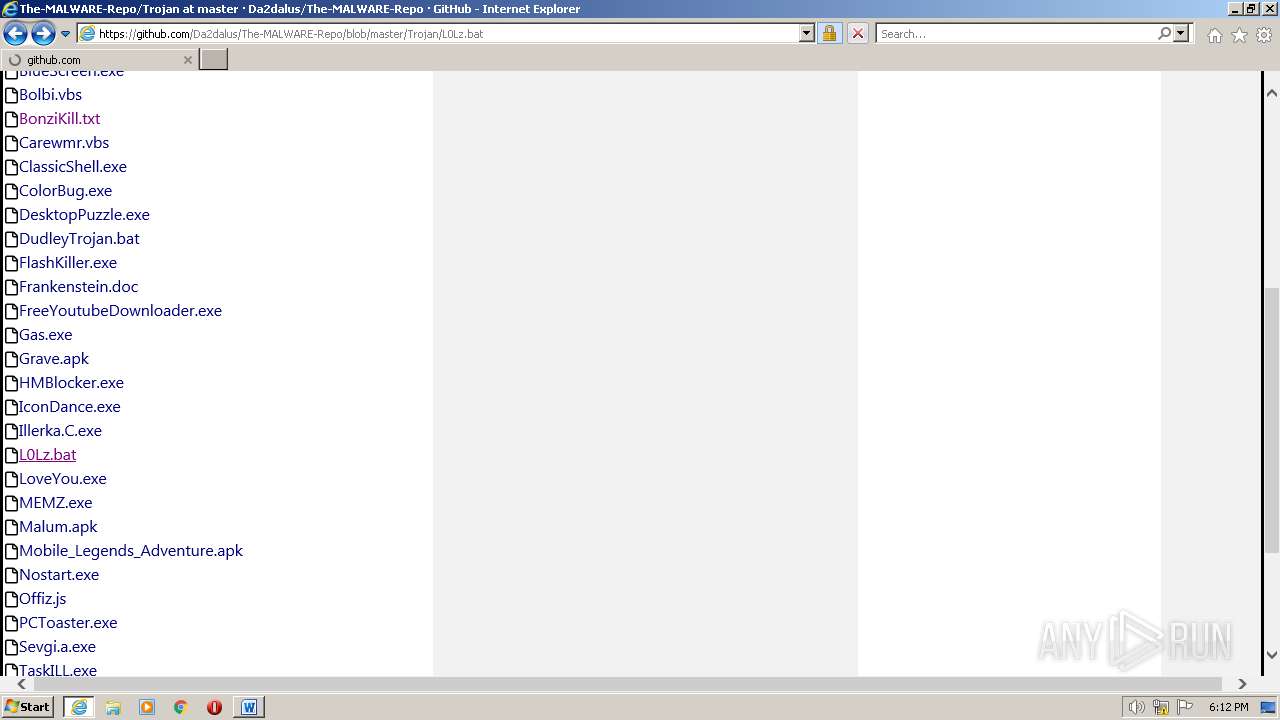Open DudleyTrojan.bat file link
The image size is (1280, 720).
coord(79,239)
